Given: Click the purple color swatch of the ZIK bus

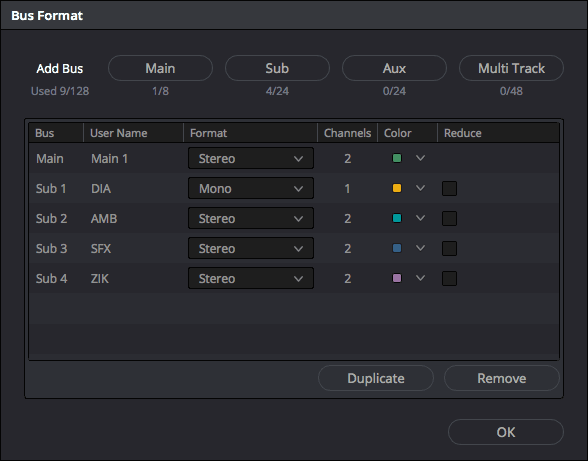Looking at the screenshot, I should coord(397,278).
